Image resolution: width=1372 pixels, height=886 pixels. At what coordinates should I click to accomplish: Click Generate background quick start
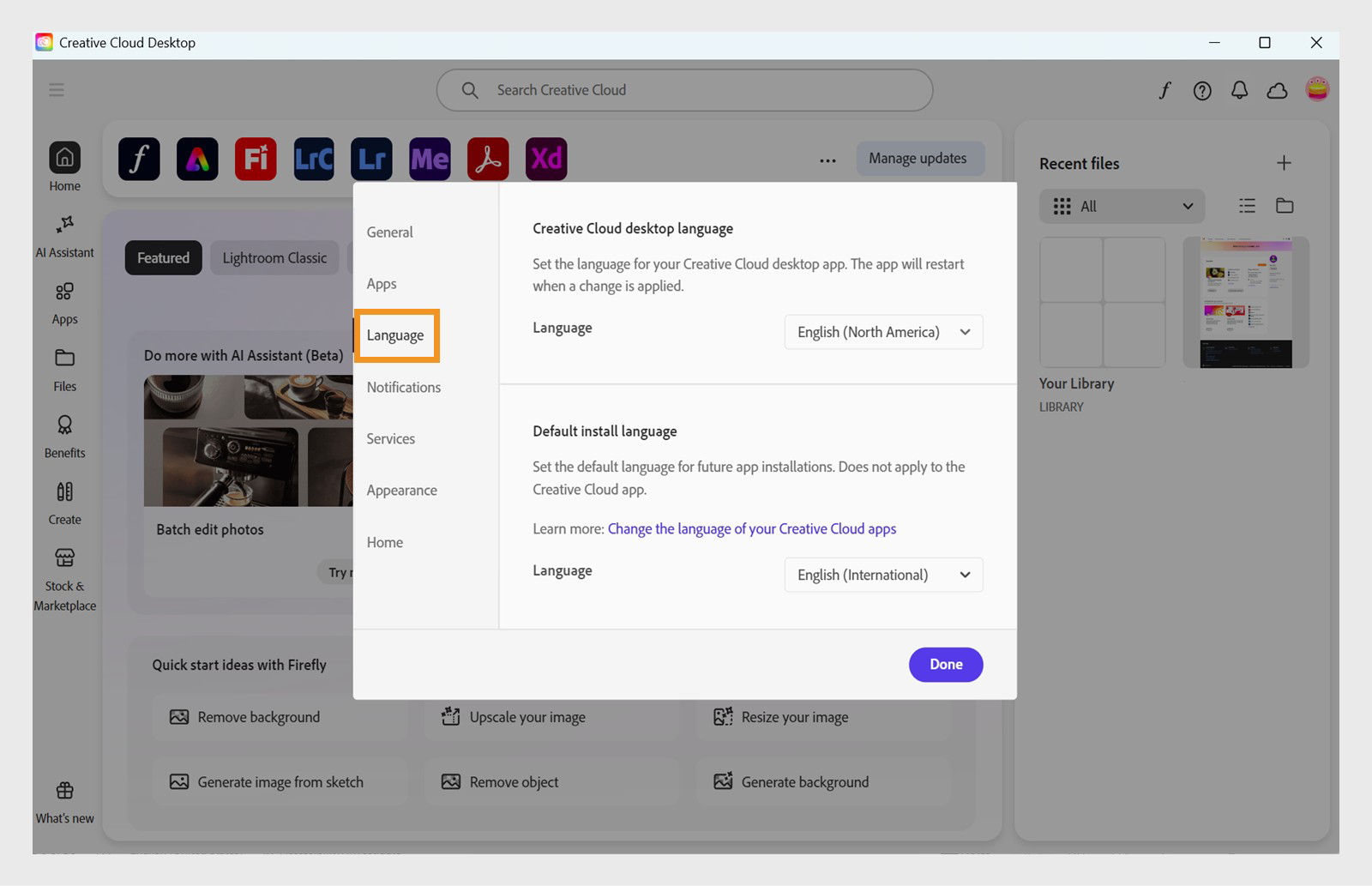tap(823, 782)
